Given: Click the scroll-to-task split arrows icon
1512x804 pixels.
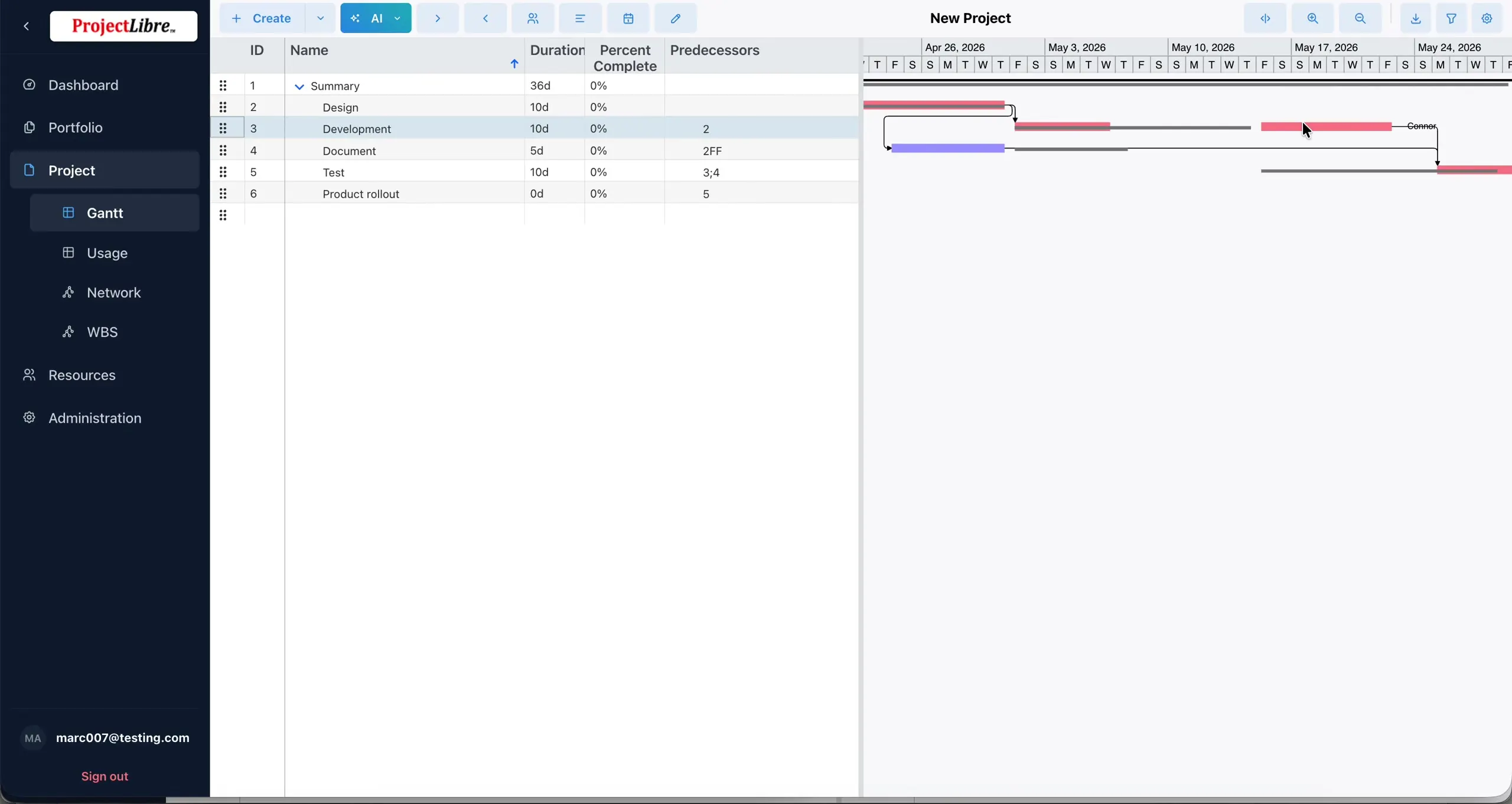Looking at the screenshot, I should coord(1265,18).
